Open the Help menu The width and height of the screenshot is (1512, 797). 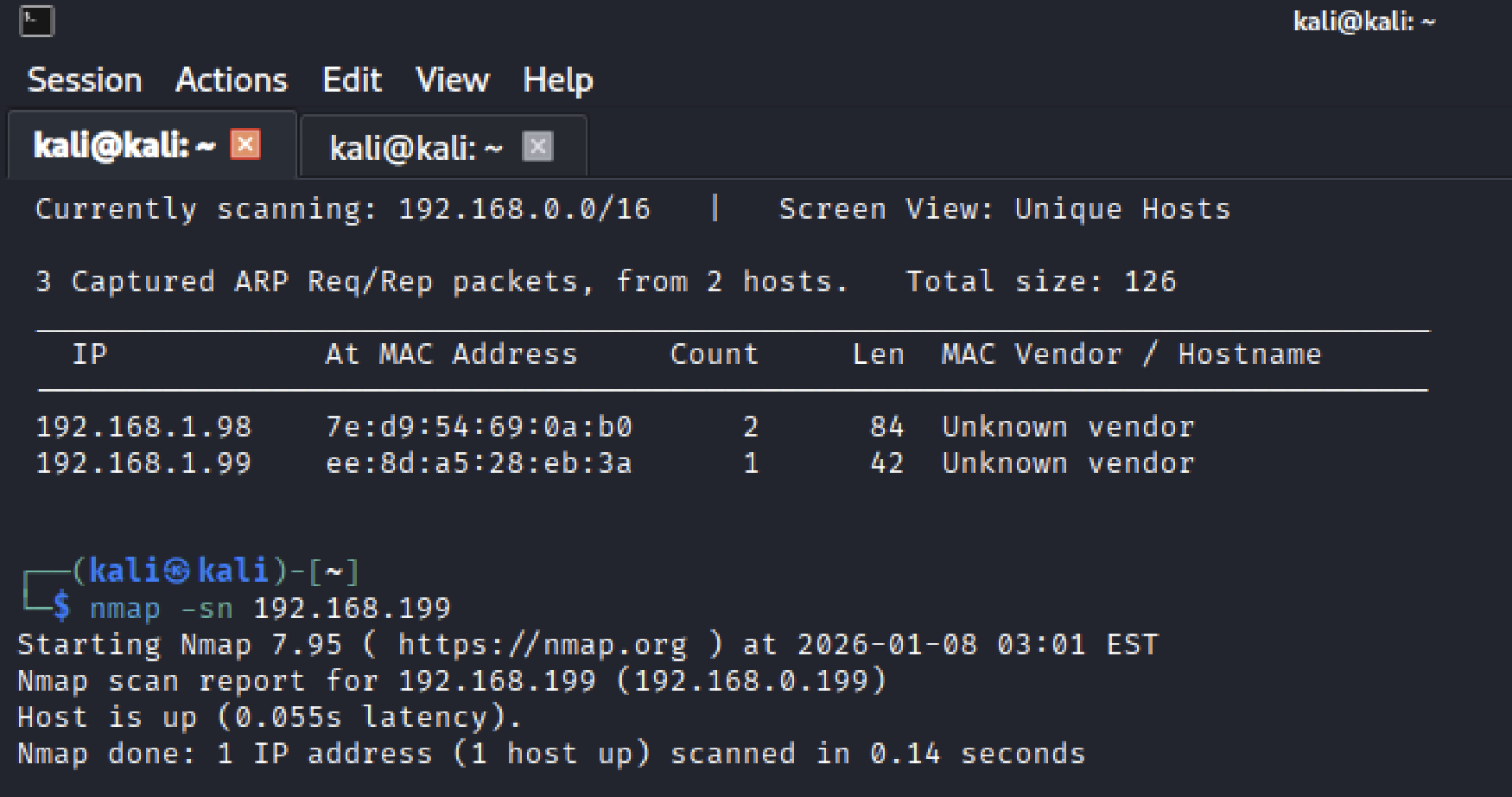558,80
